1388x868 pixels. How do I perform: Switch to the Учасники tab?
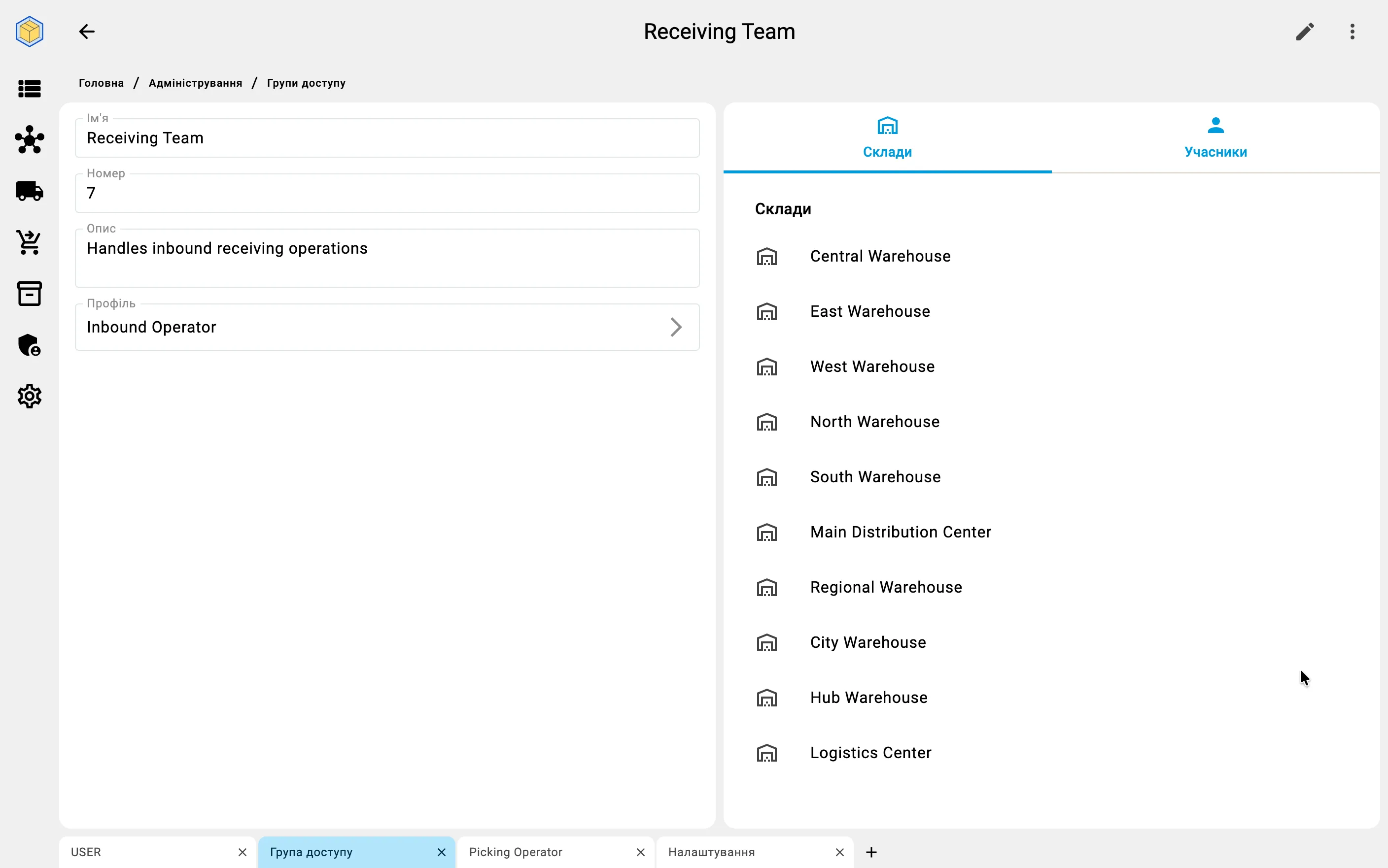tap(1215, 138)
